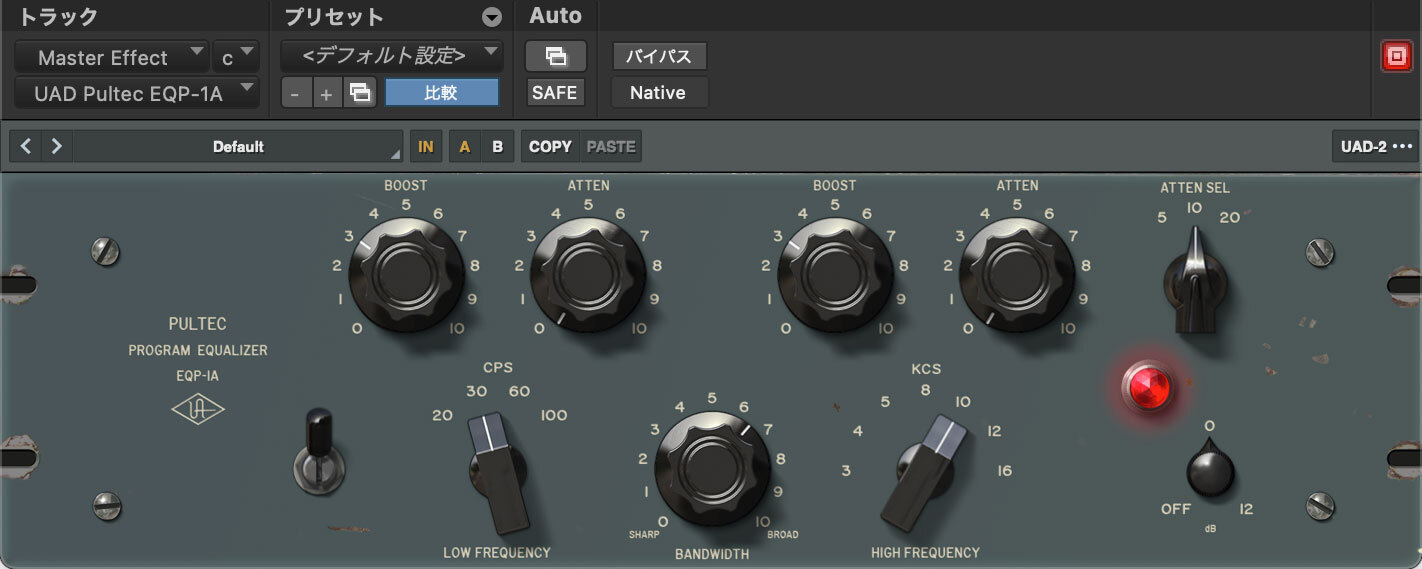The width and height of the screenshot is (1422, 569).
Task: Click the '20' ATTEN SEL value
Action: (1229, 217)
